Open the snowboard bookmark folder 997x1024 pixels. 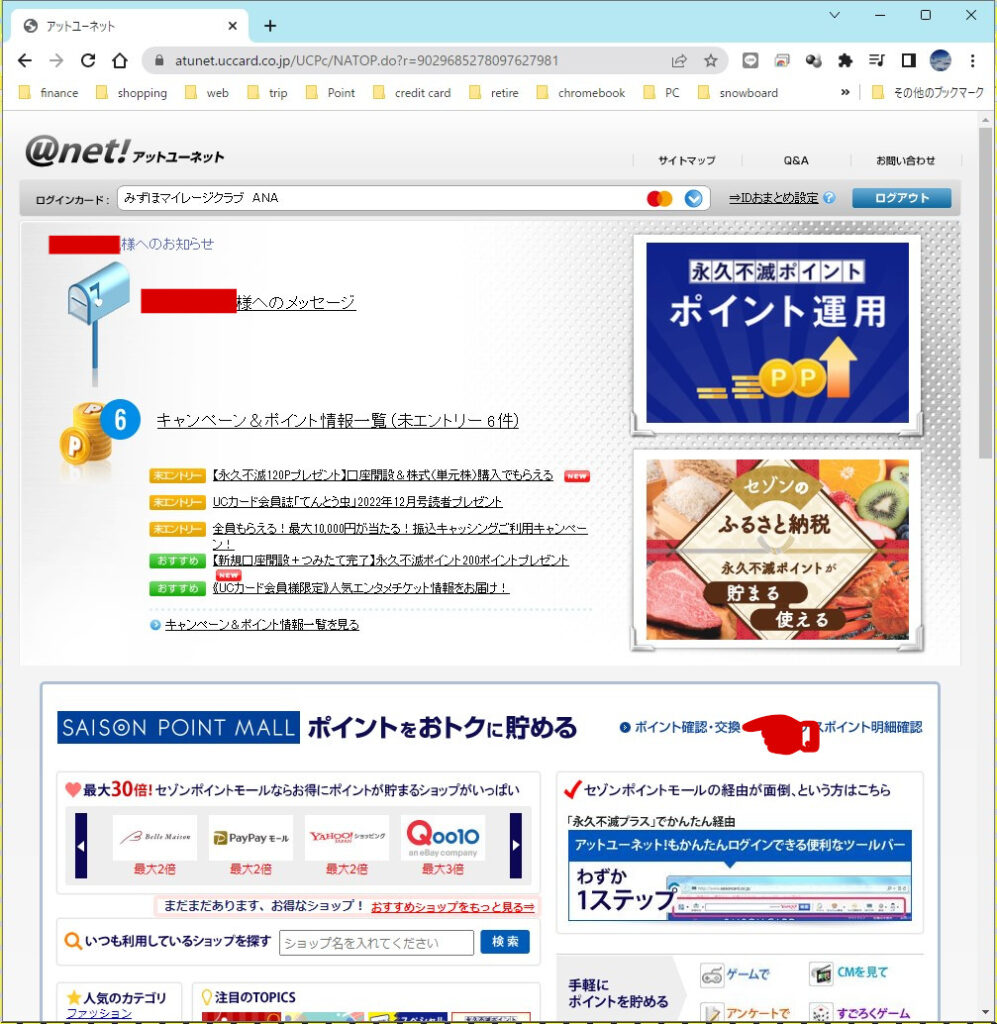pyautogui.click(x=738, y=93)
